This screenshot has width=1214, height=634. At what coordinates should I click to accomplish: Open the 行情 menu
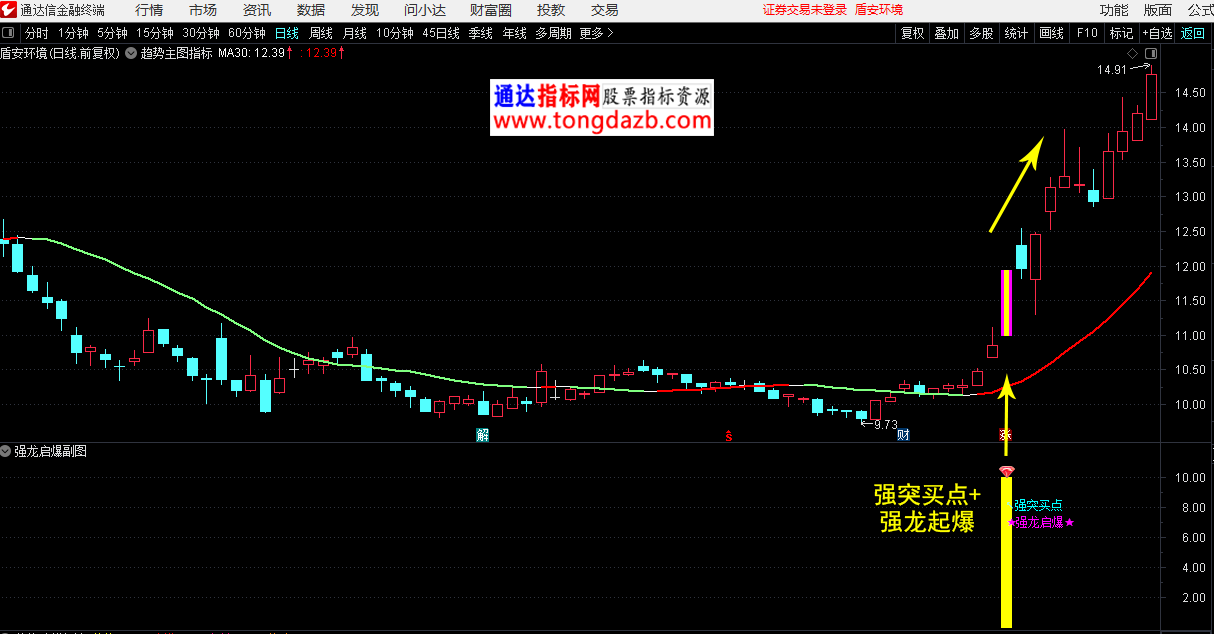[x=149, y=10]
